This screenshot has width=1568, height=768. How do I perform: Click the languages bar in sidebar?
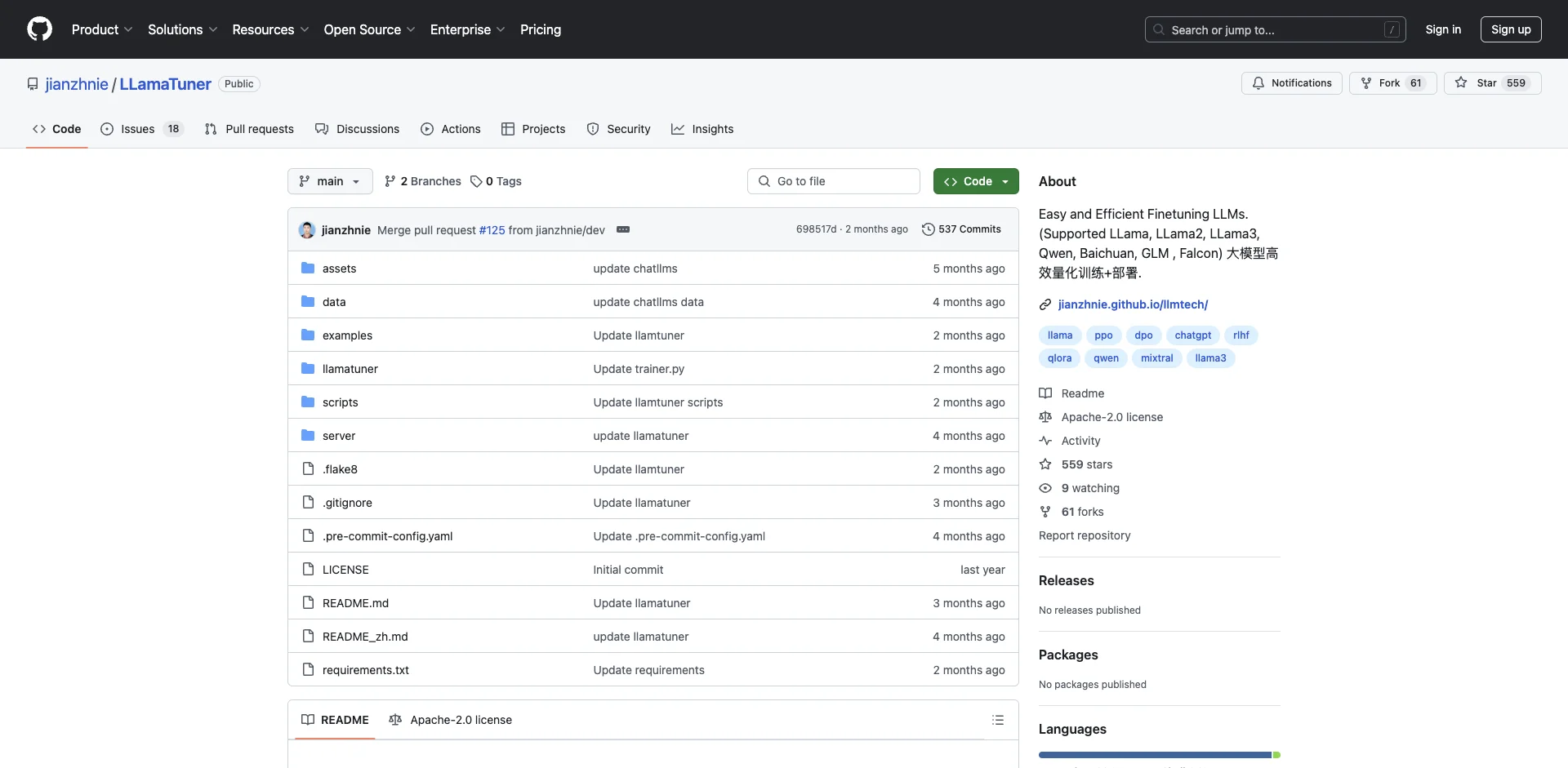click(1160, 755)
